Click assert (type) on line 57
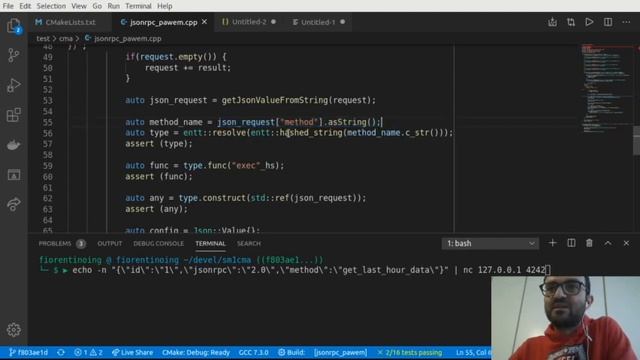640x360 pixels. pos(158,144)
